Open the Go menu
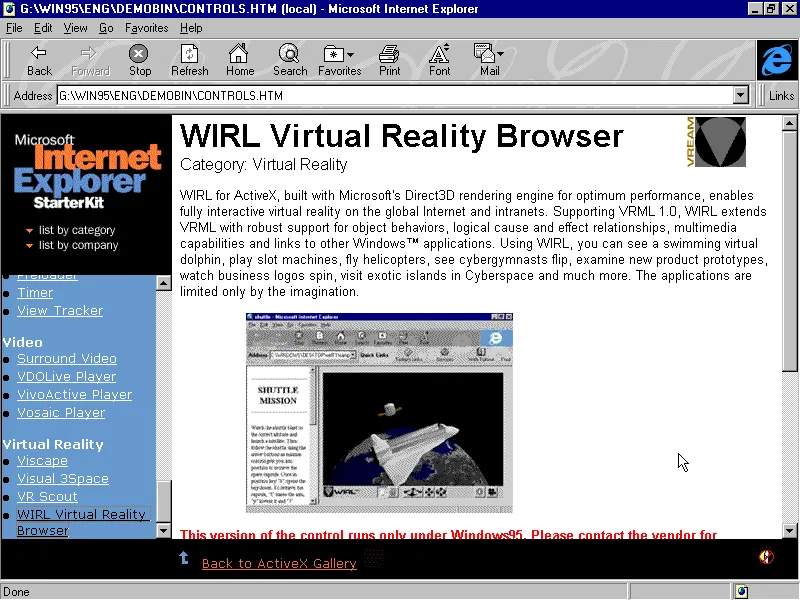Screen dimensions: 800x600 click(x=106, y=28)
